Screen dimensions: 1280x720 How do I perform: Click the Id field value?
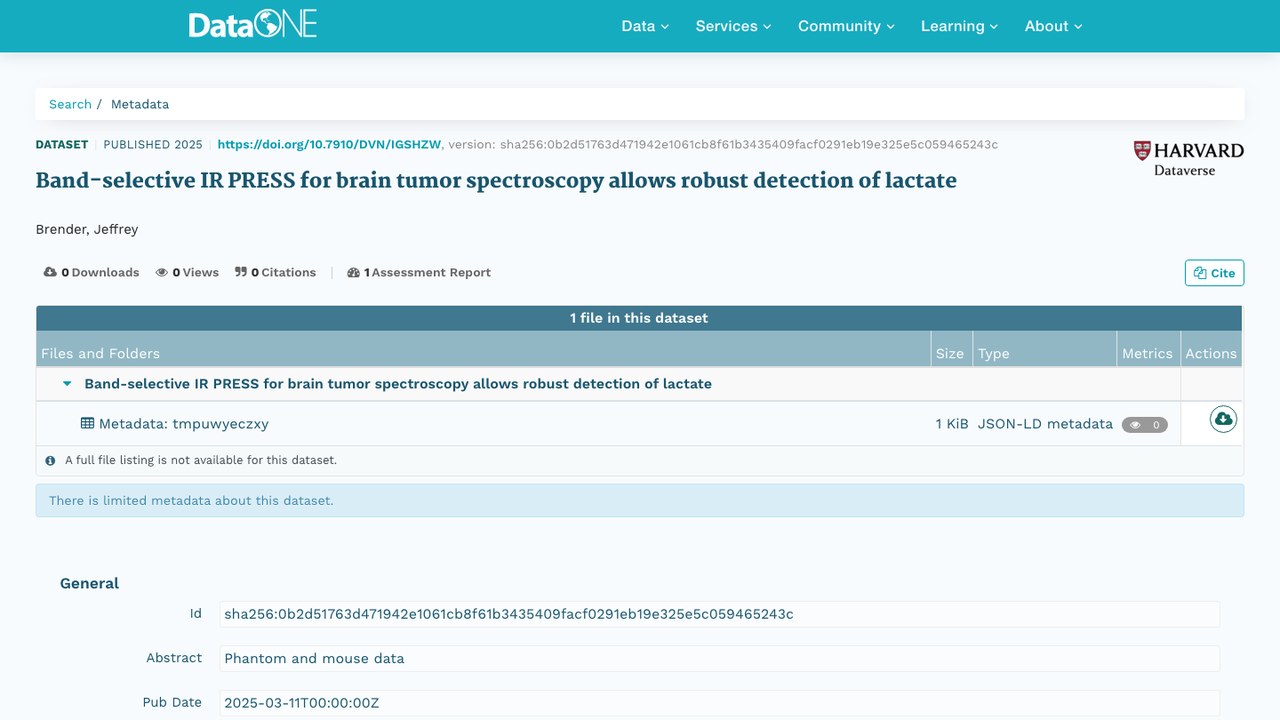[719, 614]
